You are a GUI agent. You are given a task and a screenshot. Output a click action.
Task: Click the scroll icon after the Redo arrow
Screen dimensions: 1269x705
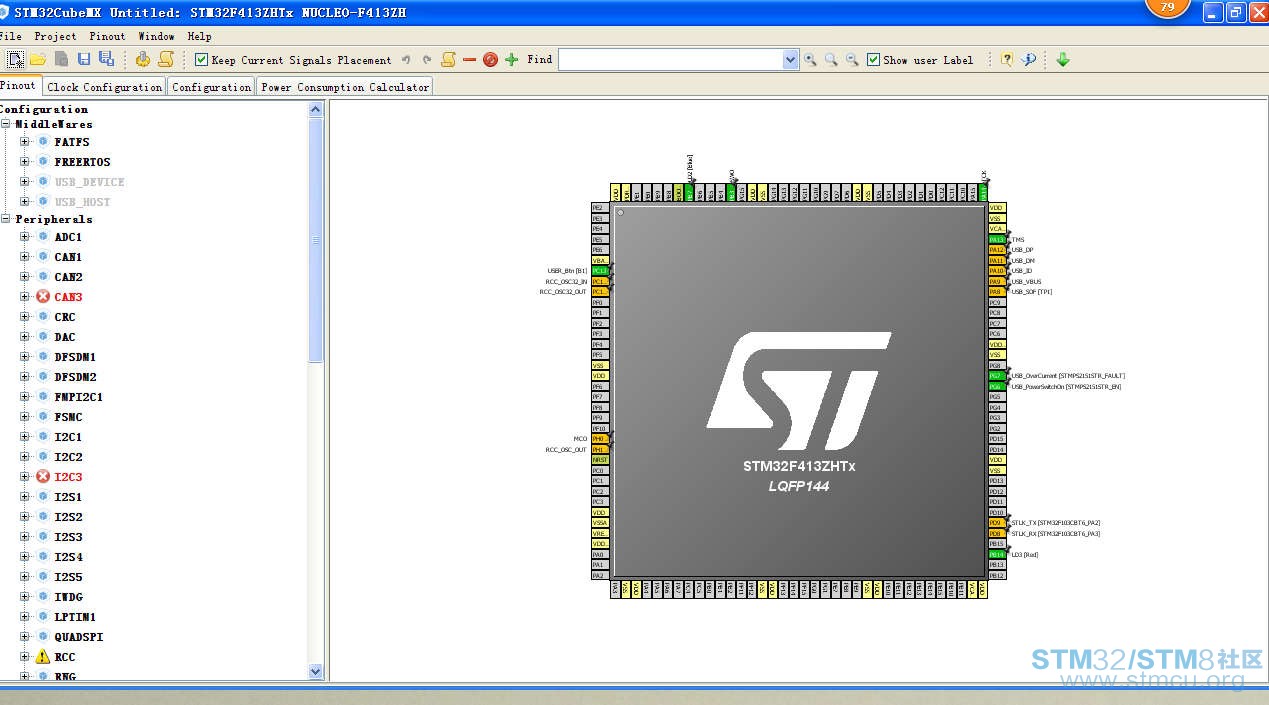pyautogui.click(x=448, y=60)
